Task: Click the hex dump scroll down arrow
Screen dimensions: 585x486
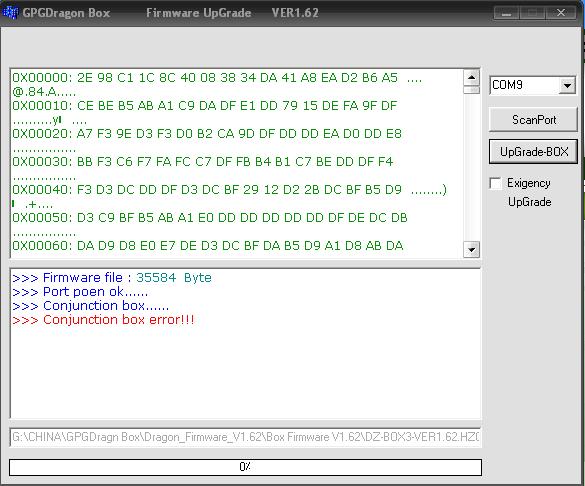Action: [471, 250]
